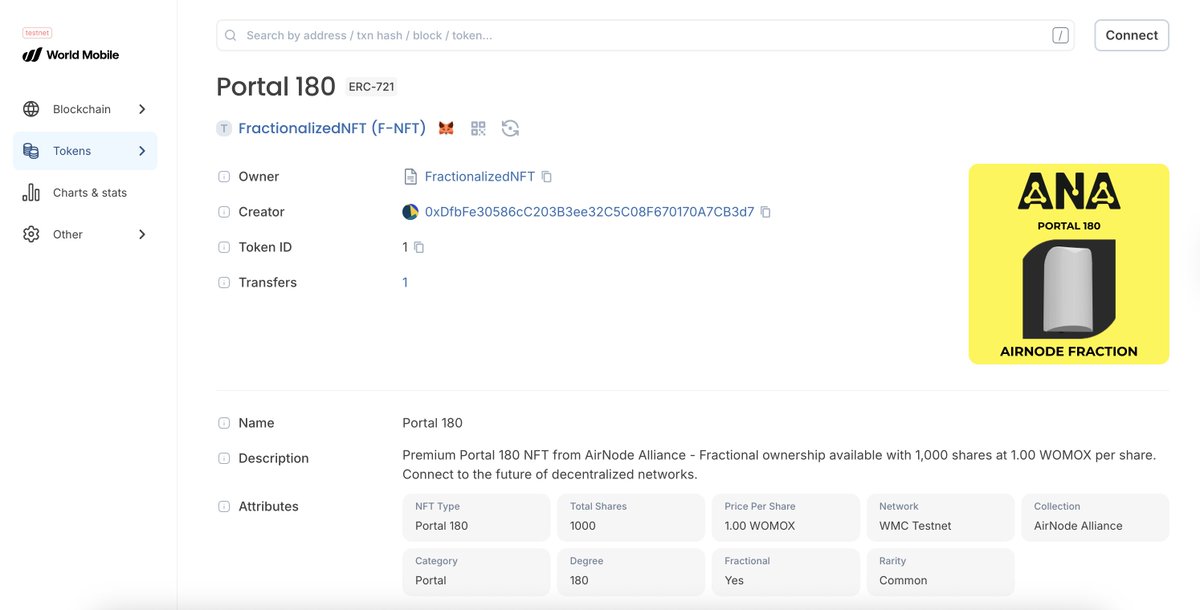Click info icon next to Description
Viewport: 1200px width, 610px height.
pos(224,458)
